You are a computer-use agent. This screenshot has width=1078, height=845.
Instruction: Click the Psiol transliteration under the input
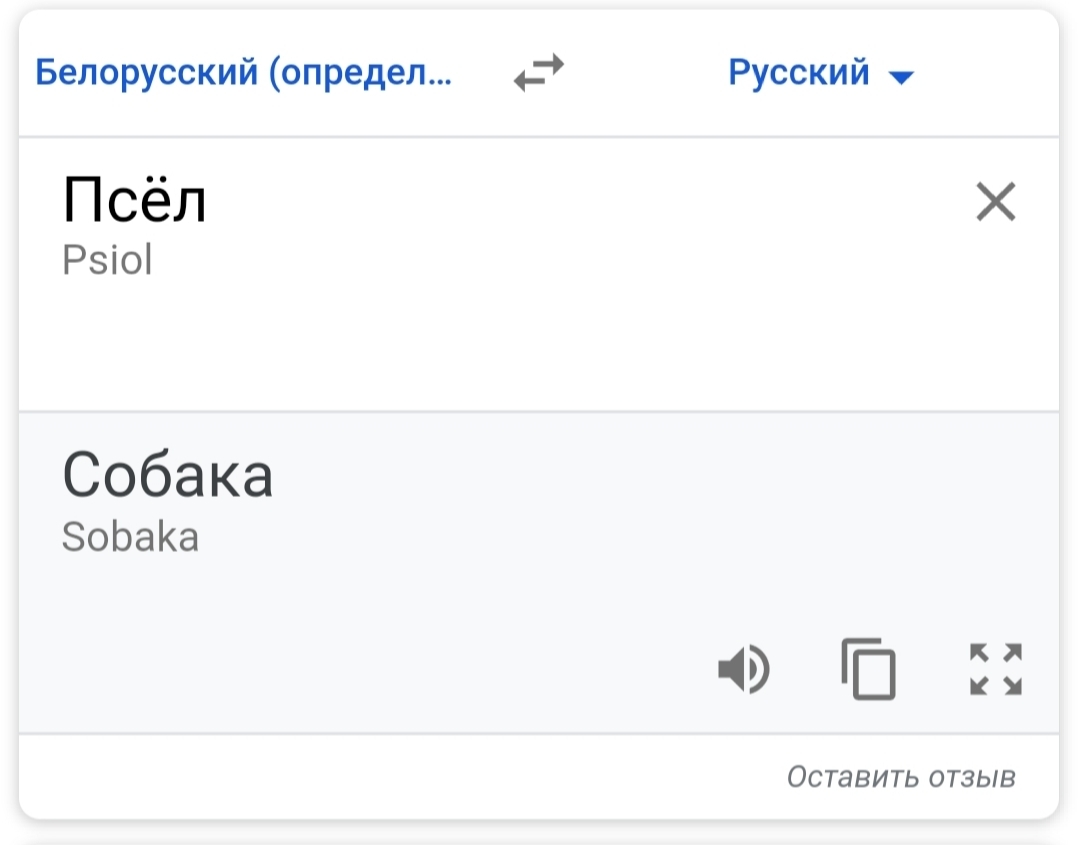pyautogui.click(x=107, y=260)
